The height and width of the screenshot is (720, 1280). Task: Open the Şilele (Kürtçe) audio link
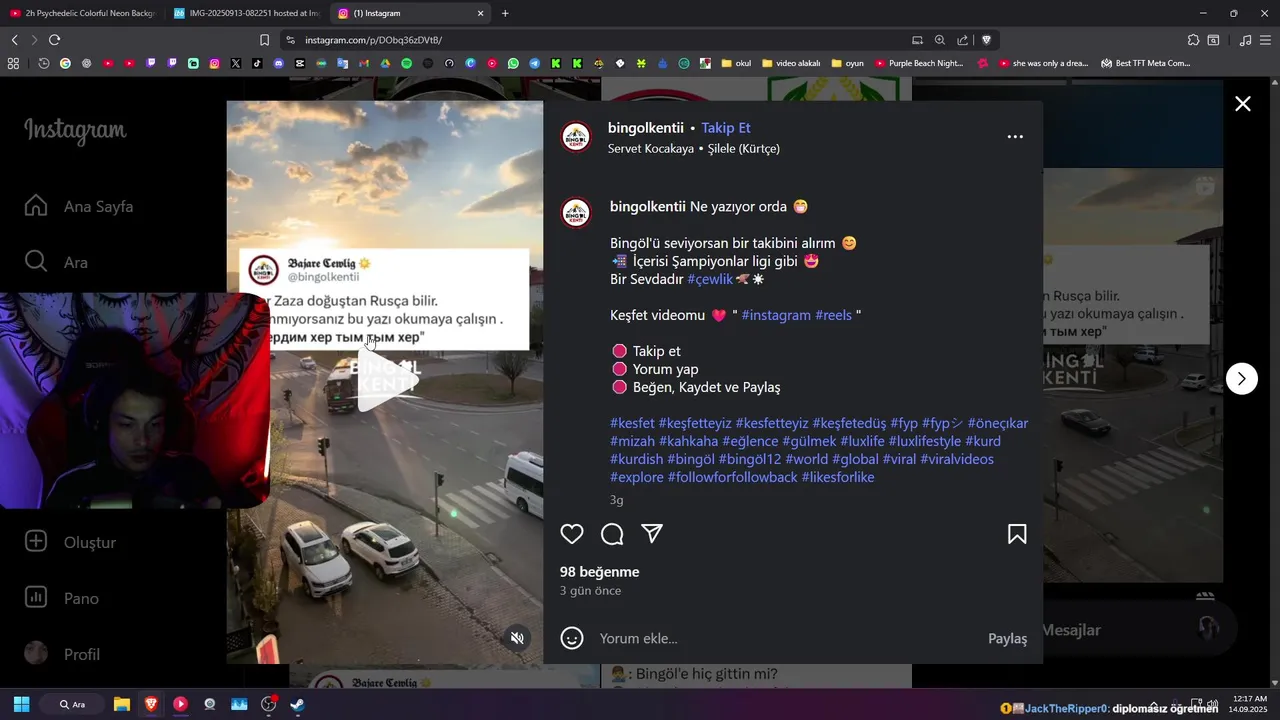[744, 148]
